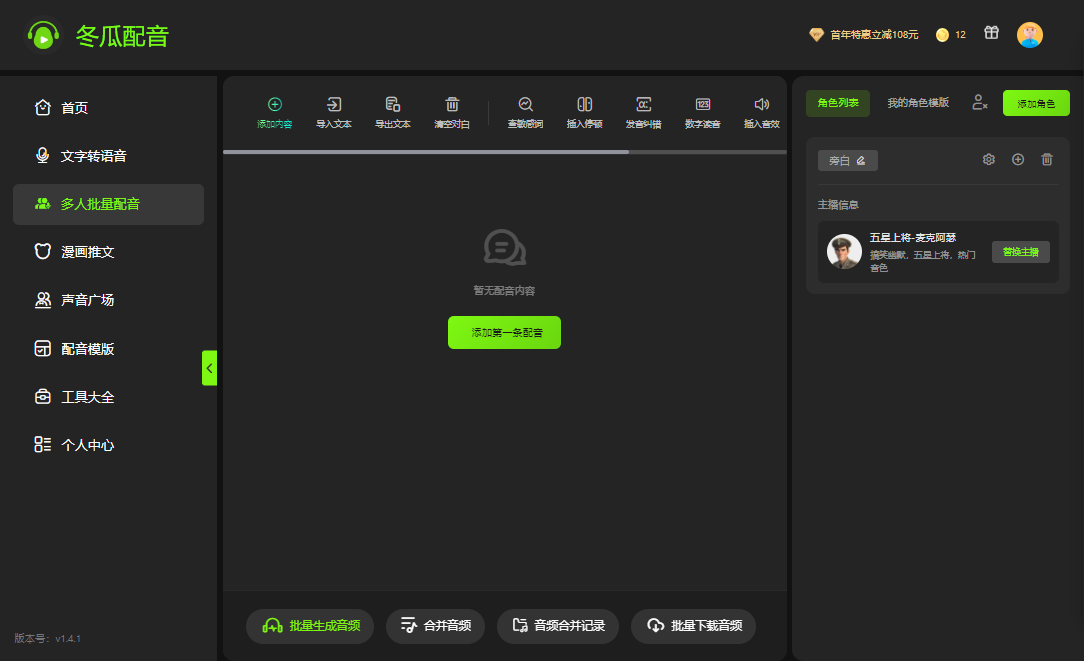
Task: Select 导出文本 to export text
Action: click(393, 113)
